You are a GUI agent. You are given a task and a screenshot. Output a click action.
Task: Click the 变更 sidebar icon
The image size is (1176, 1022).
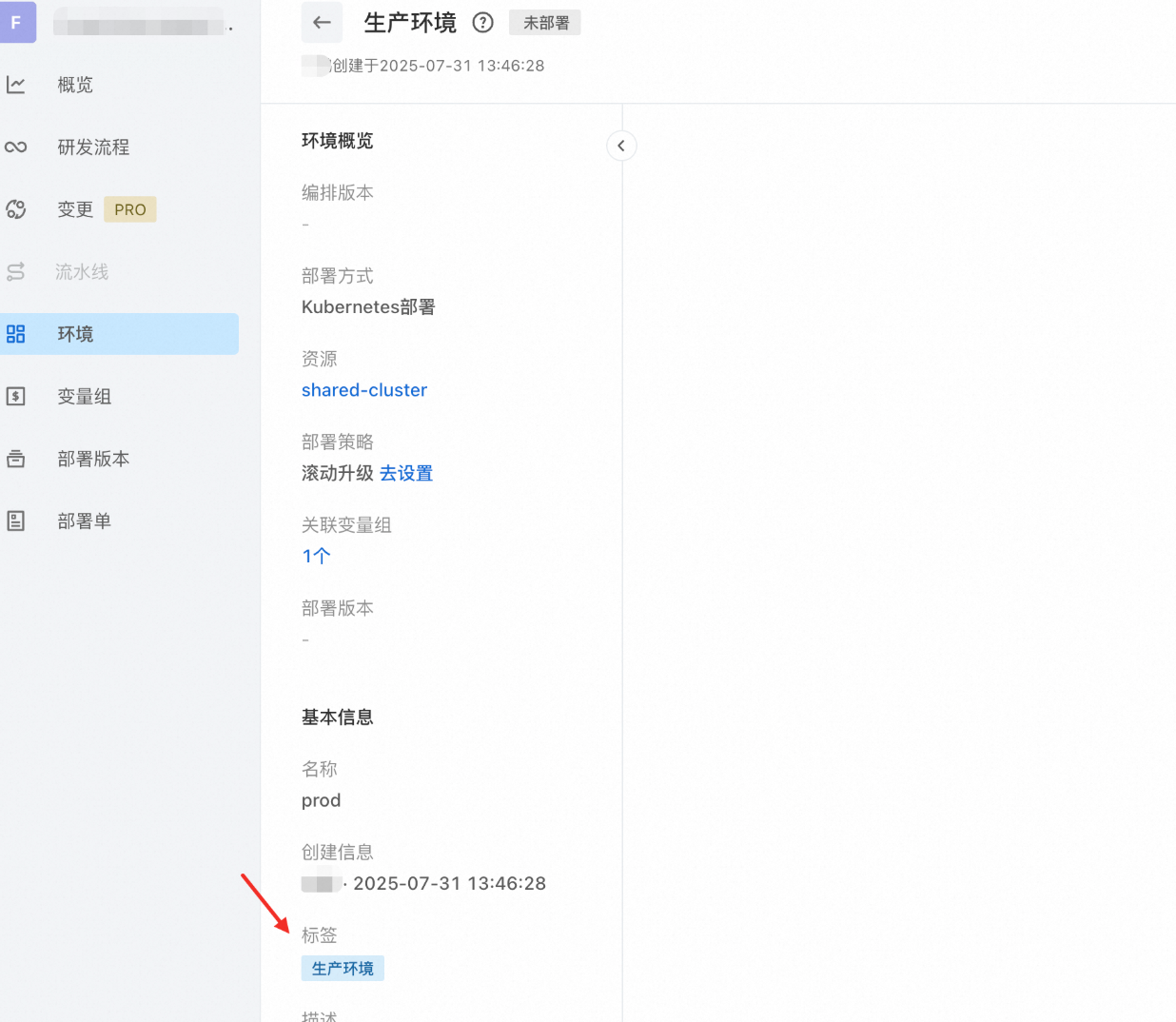16,209
